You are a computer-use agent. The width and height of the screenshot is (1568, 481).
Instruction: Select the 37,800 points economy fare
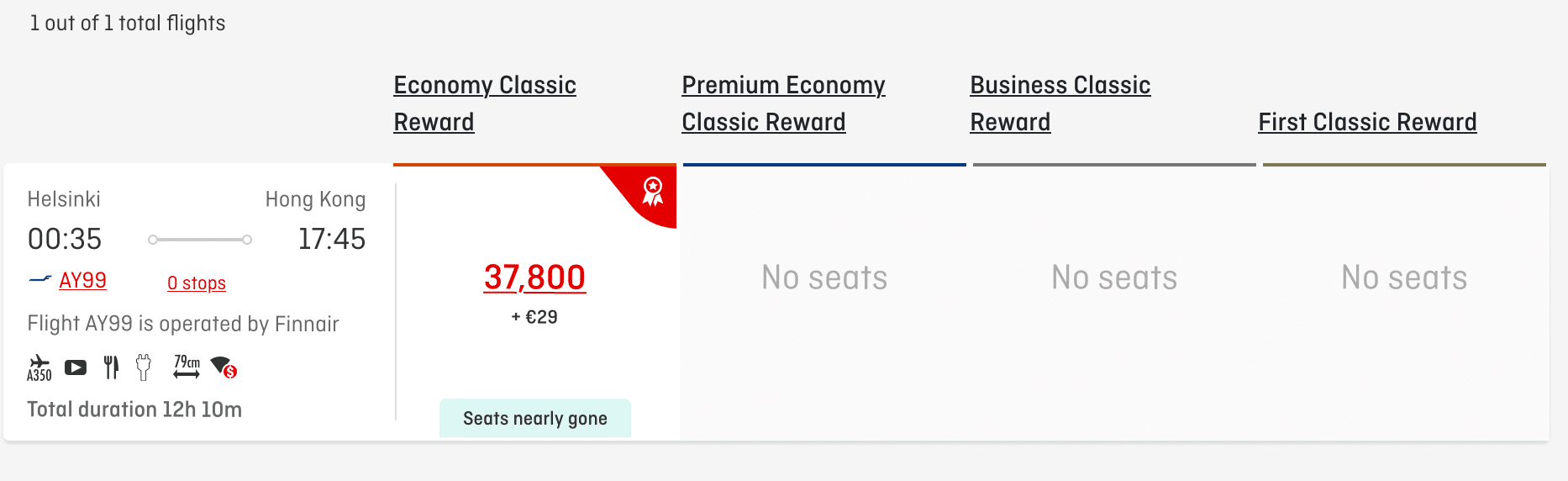pos(534,277)
